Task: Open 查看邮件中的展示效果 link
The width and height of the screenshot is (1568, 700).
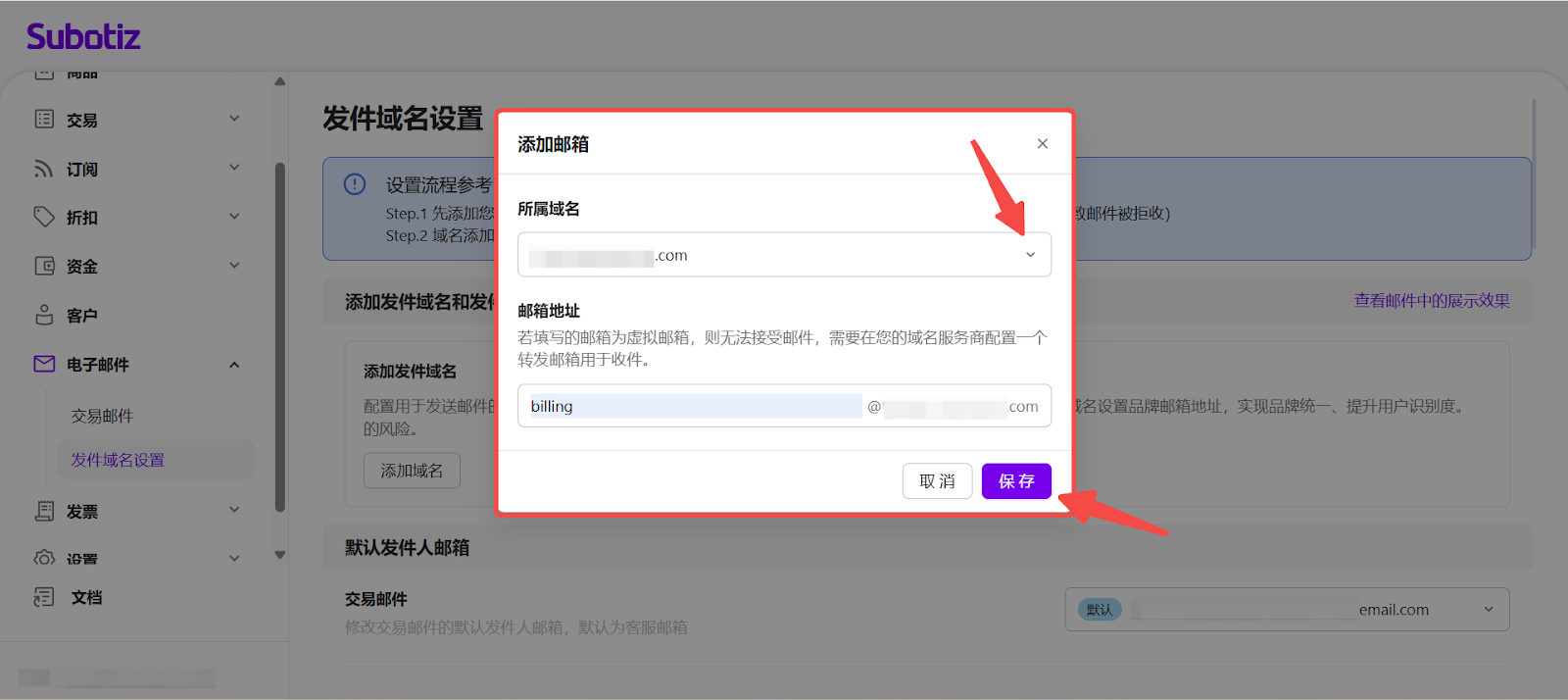Action: (x=1431, y=301)
